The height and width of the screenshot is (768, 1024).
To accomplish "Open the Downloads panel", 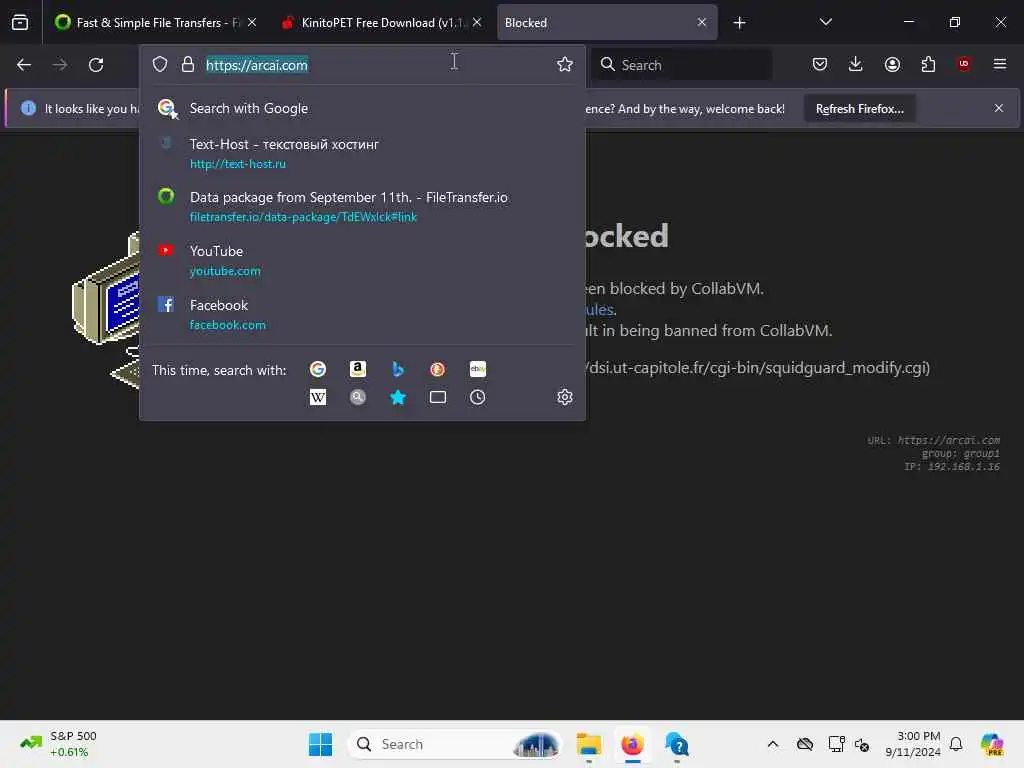I will 856,64.
